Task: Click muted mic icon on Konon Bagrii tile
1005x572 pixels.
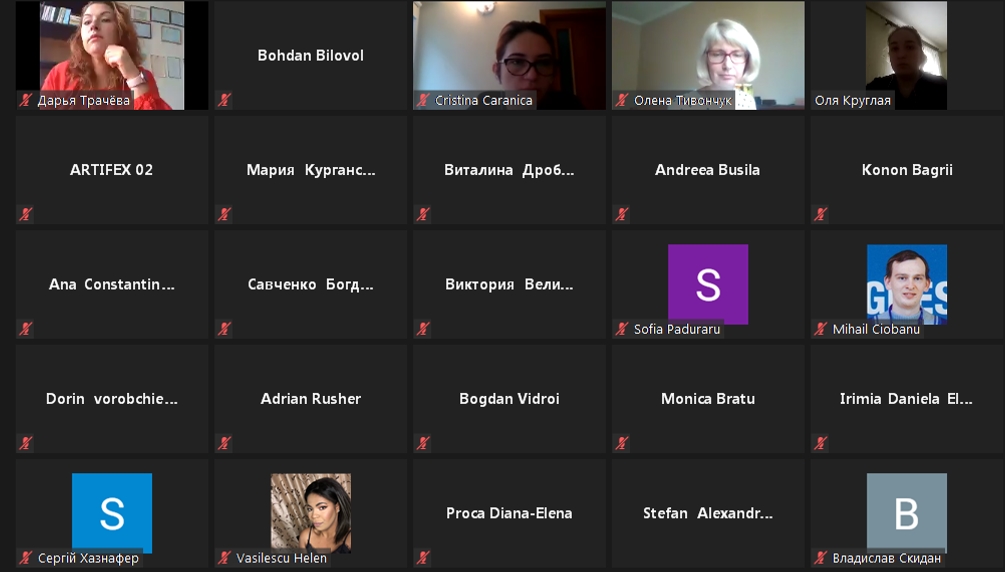Action: coord(820,214)
